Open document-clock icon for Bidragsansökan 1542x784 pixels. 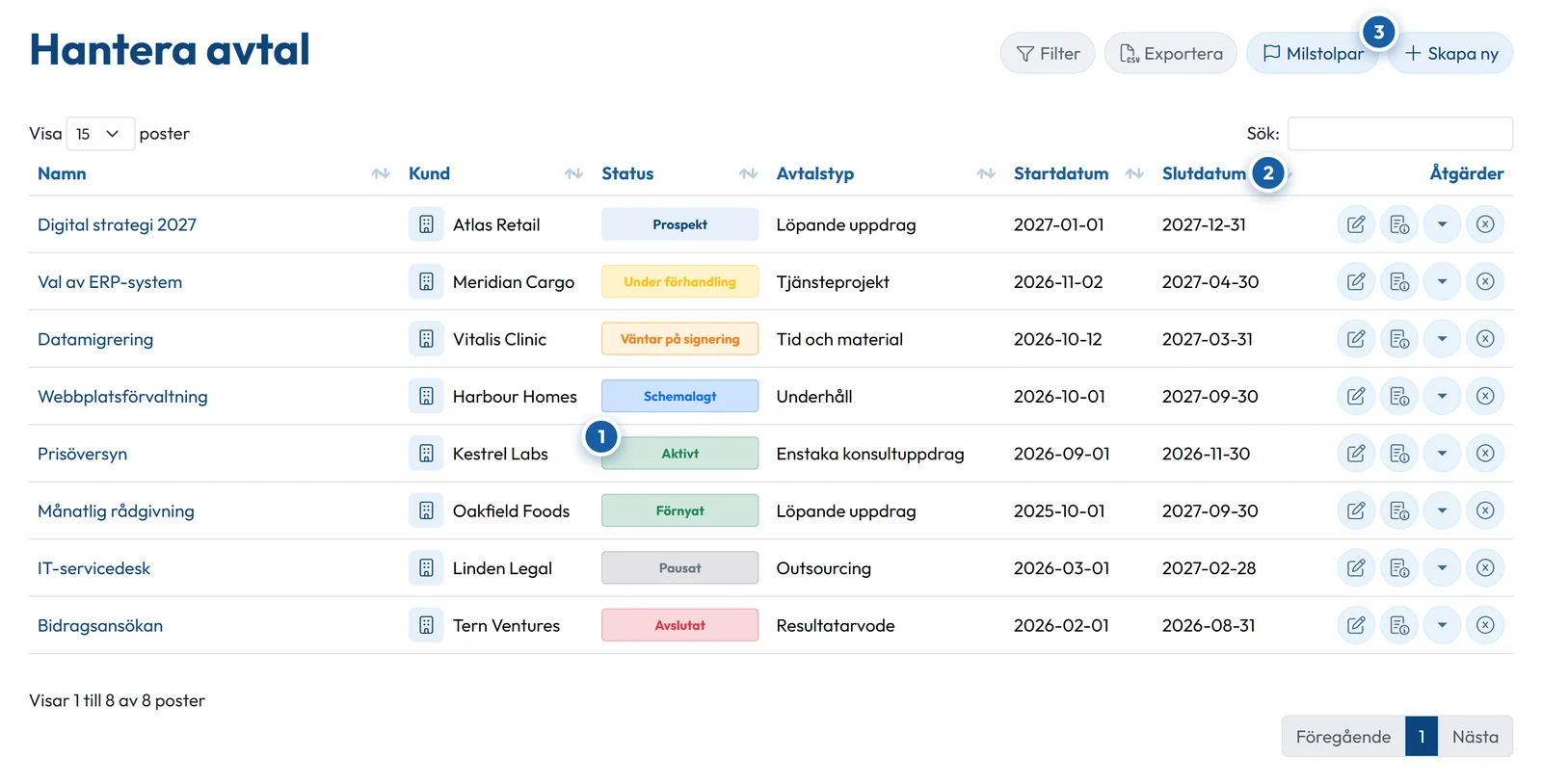(1399, 625)
